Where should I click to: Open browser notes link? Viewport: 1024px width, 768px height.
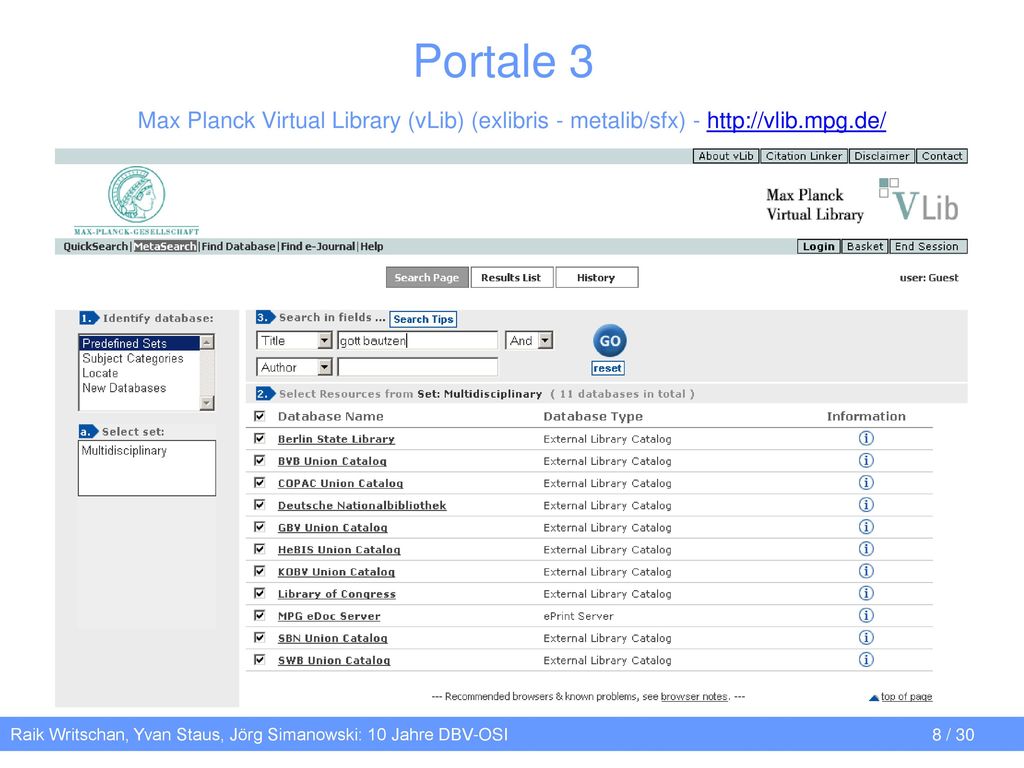click(x=694, y=697)
